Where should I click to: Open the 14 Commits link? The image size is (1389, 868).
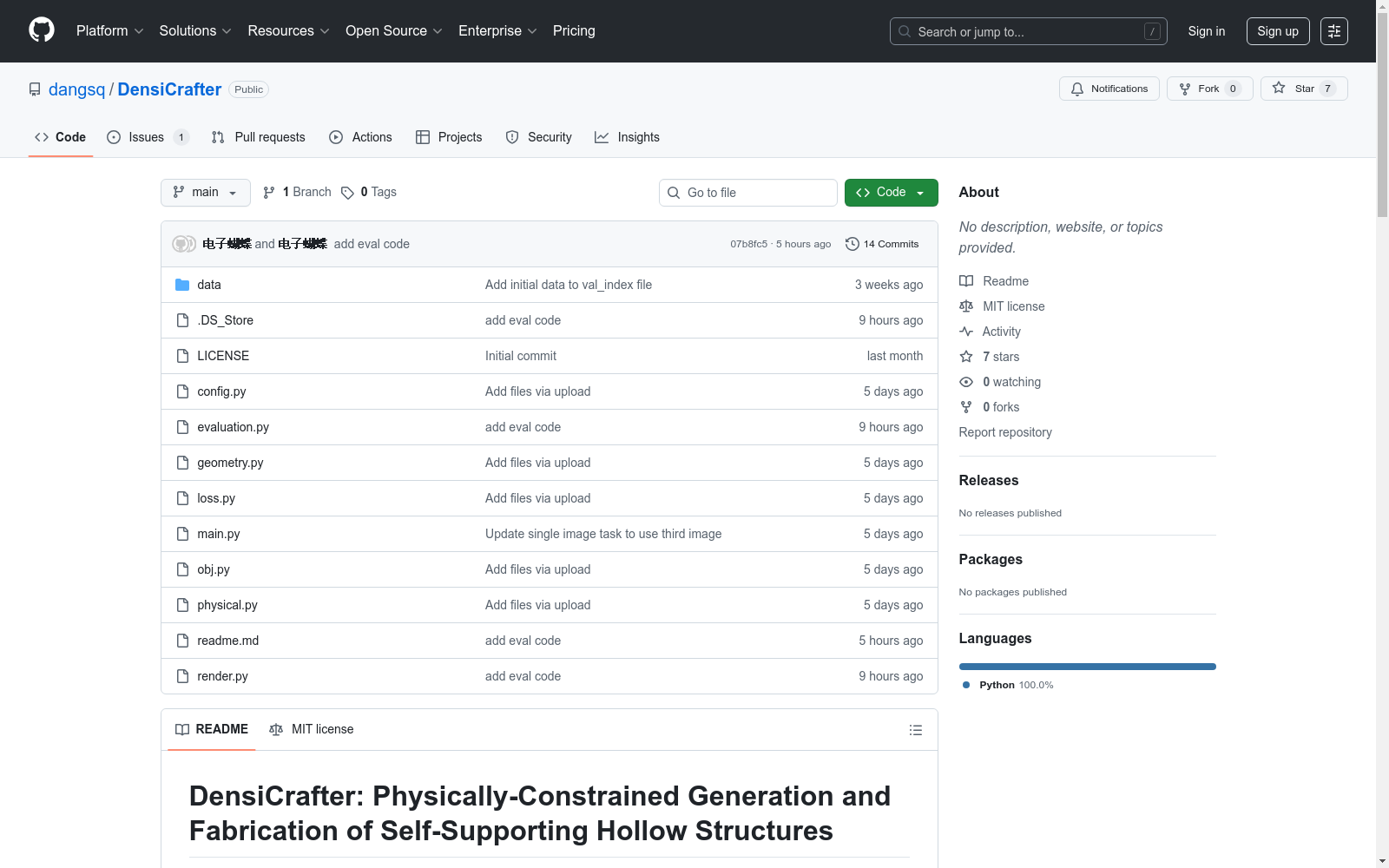[882, 244]
